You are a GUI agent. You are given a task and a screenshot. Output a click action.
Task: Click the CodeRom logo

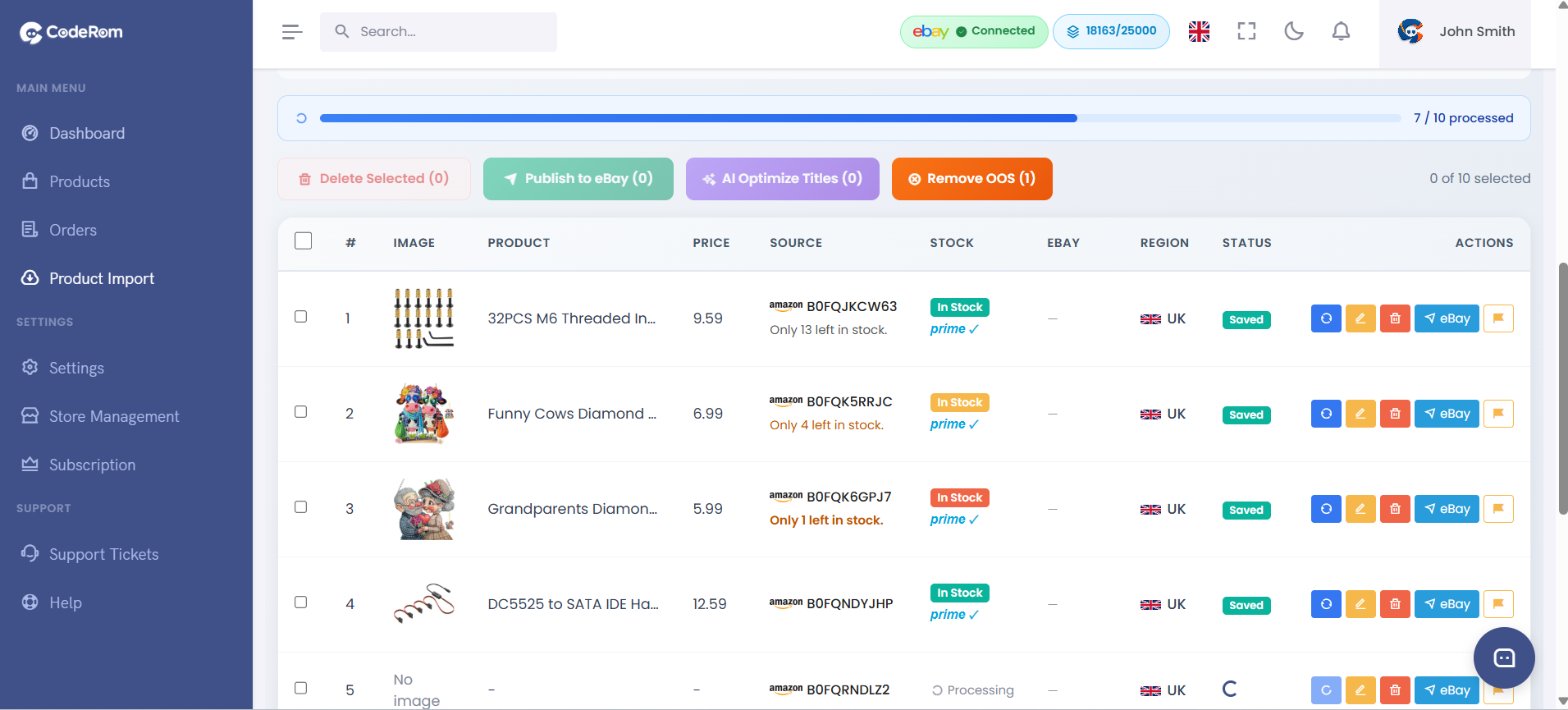pos(71,32)
